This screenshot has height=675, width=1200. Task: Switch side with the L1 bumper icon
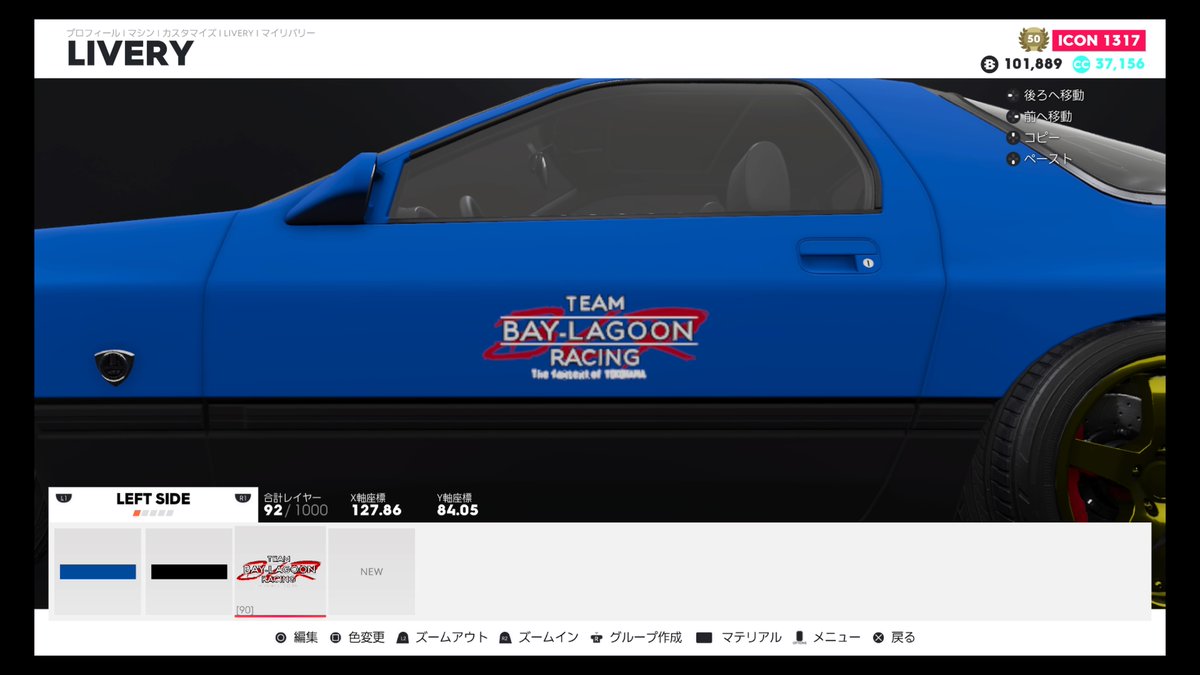point(65,498)
